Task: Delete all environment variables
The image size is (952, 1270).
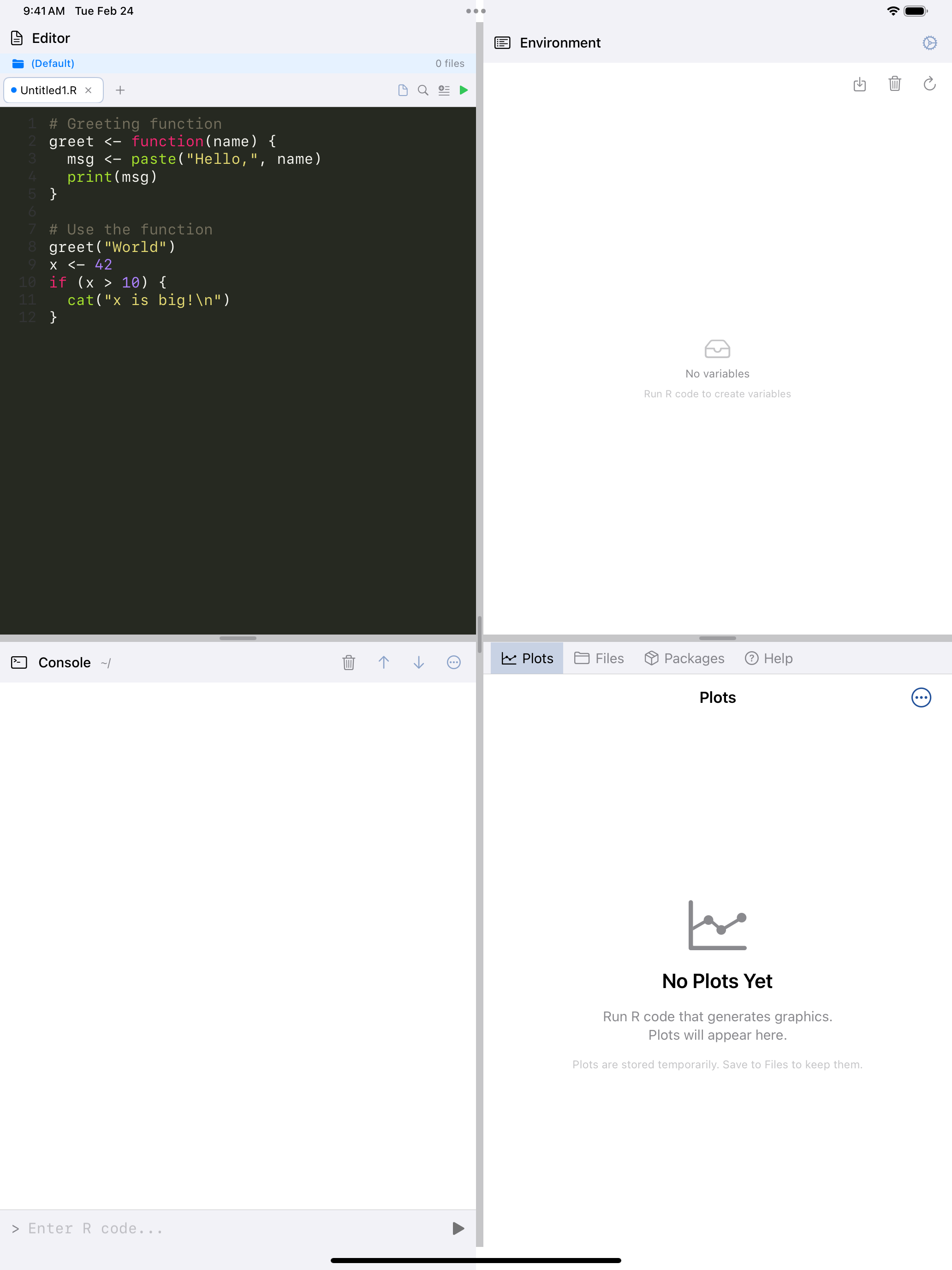Action: click(x=895, y=84)
